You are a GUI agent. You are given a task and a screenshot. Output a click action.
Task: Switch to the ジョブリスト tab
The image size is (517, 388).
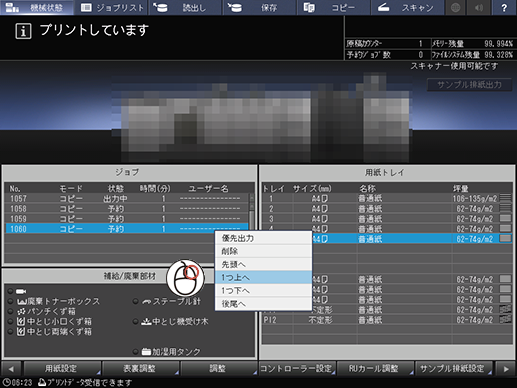[112, 7]
